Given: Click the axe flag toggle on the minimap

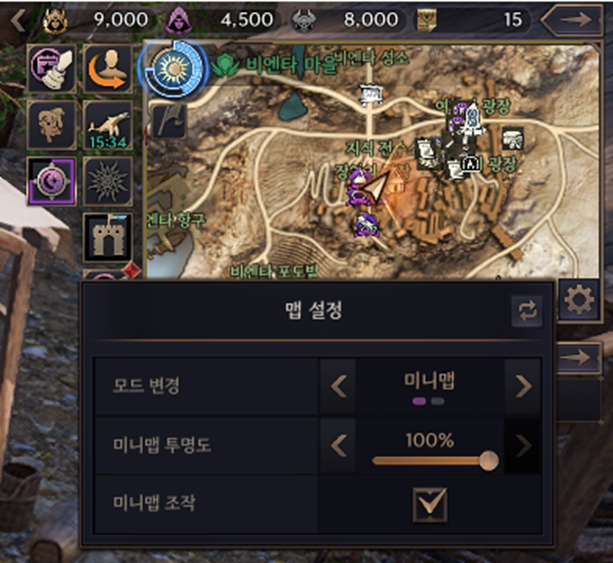Looking at the screenshot, I should click(x=168, y=121).
